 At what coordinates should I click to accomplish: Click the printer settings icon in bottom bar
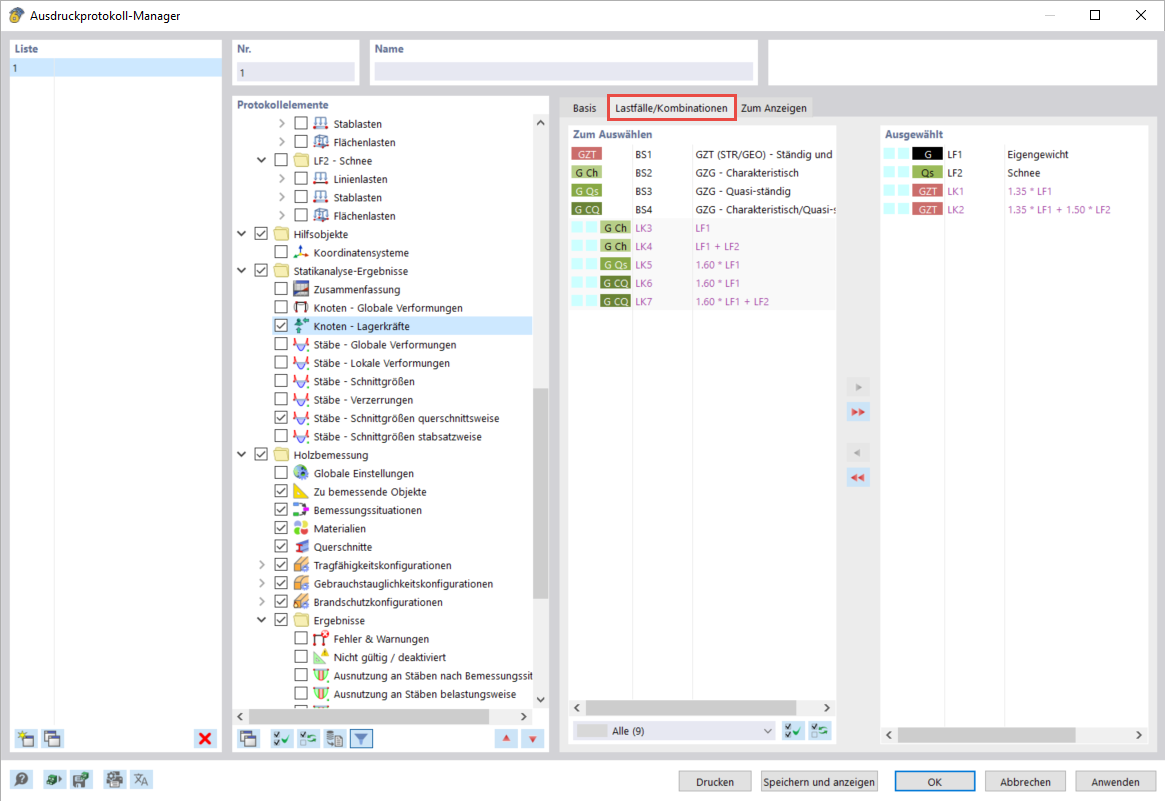114,779
